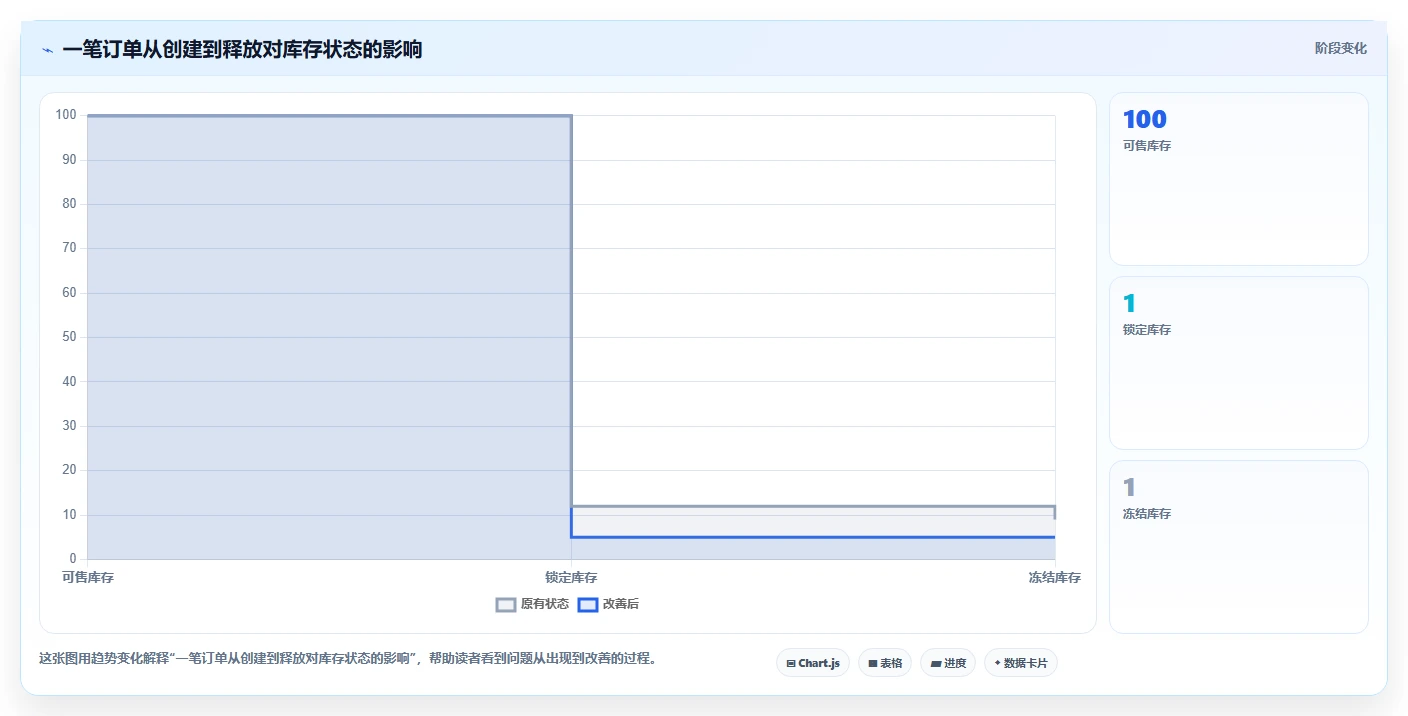
Task: Open the 冻结库存 stat card
Action: pyautogui.click(x=1239, y=547)
